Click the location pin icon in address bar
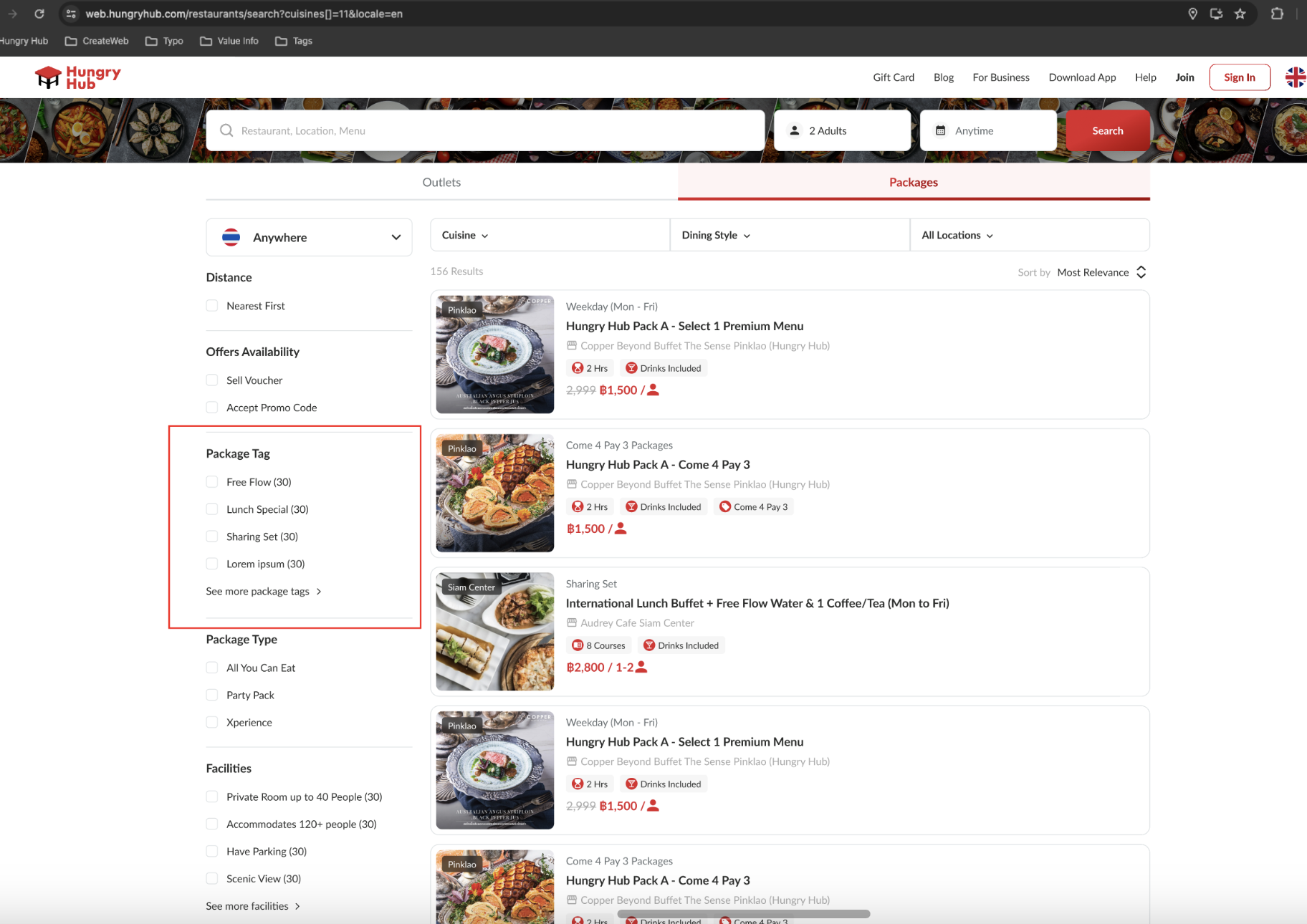Viewport: 1307px width, 924px height. 1192,14
